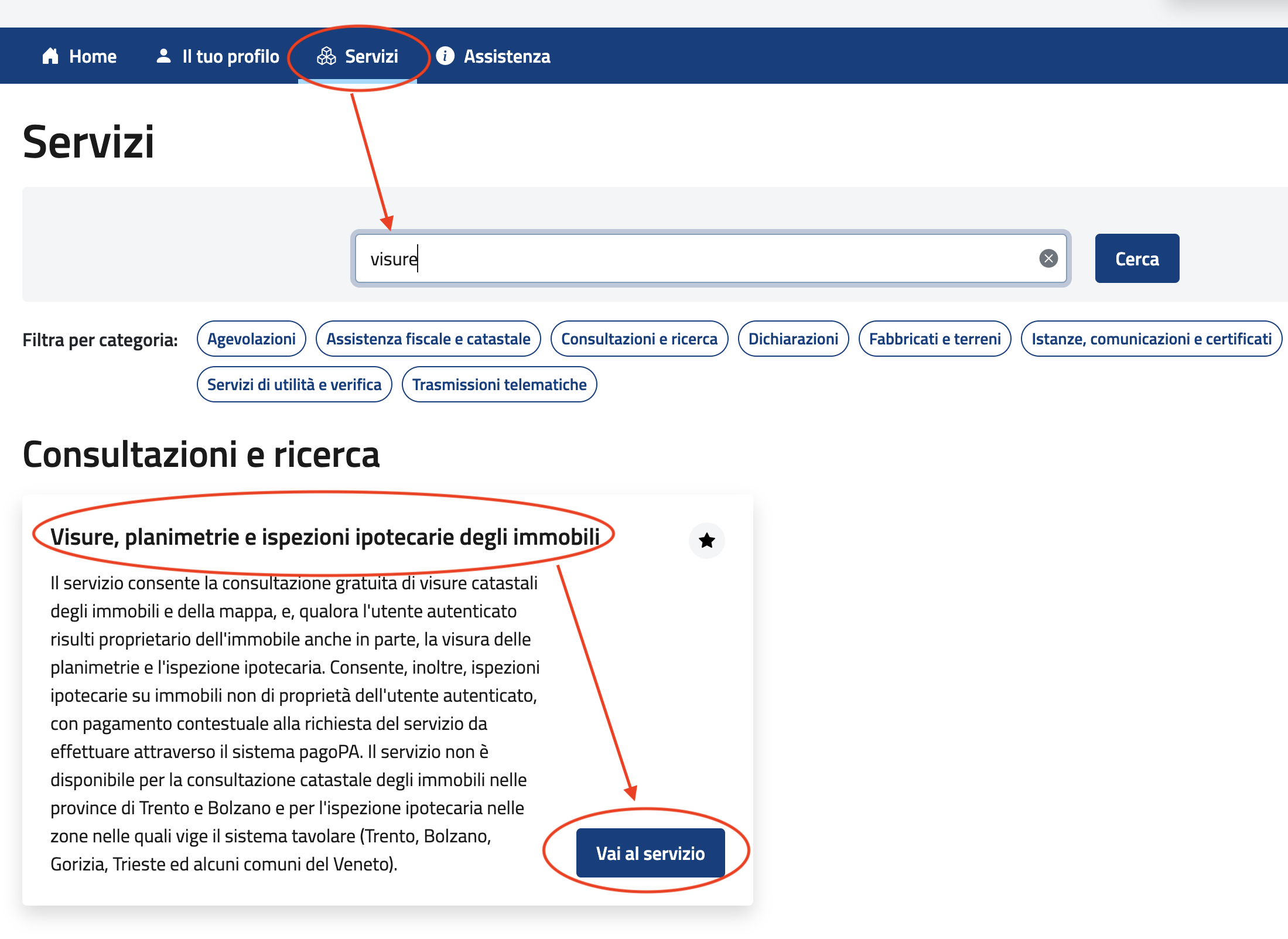The image size is (1288, 939).
Task: Click the Filtra per categoria label
Action: click(x=100, y=340)
